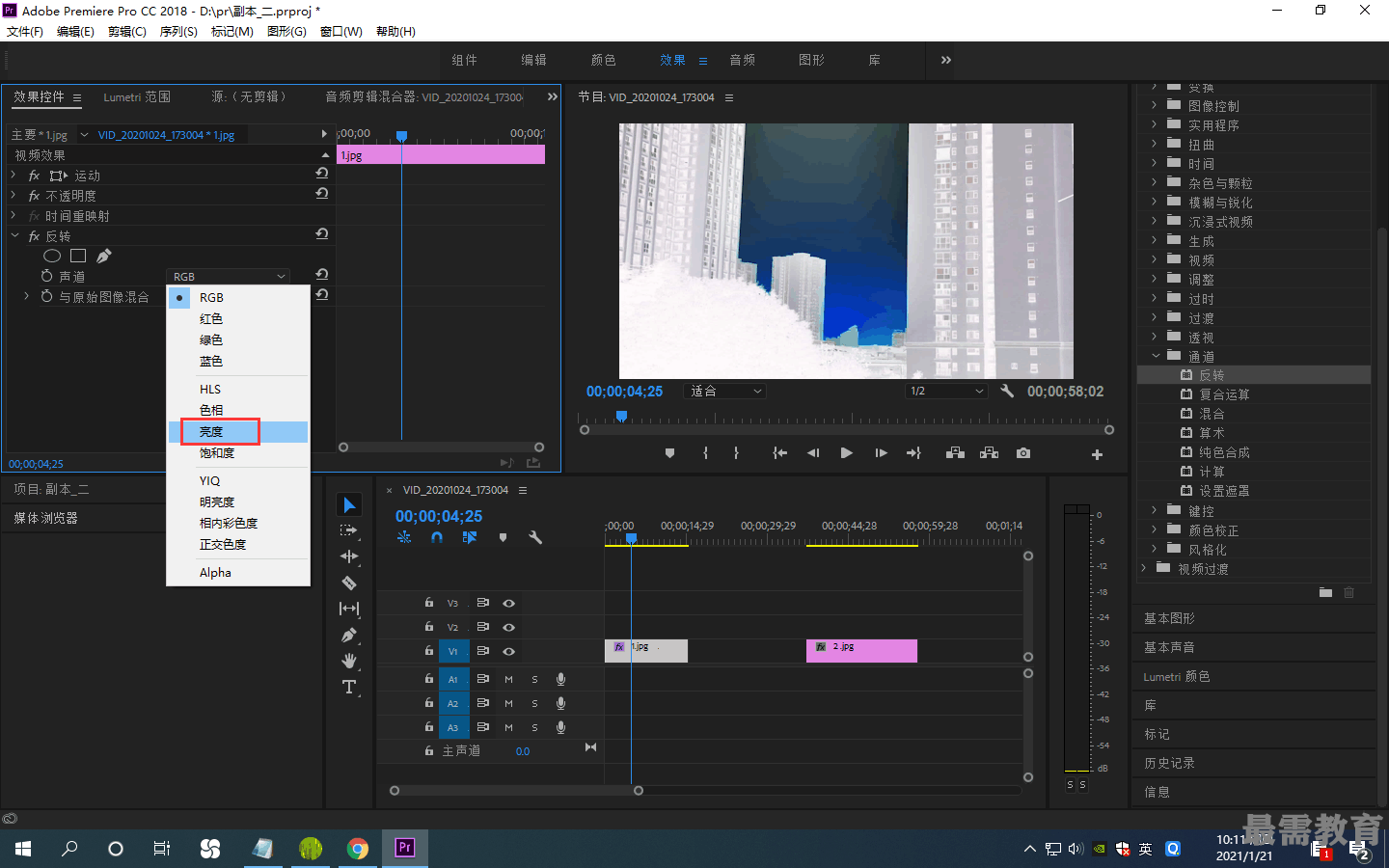Select the 2.jpg clip on timeline

point(861,651)
